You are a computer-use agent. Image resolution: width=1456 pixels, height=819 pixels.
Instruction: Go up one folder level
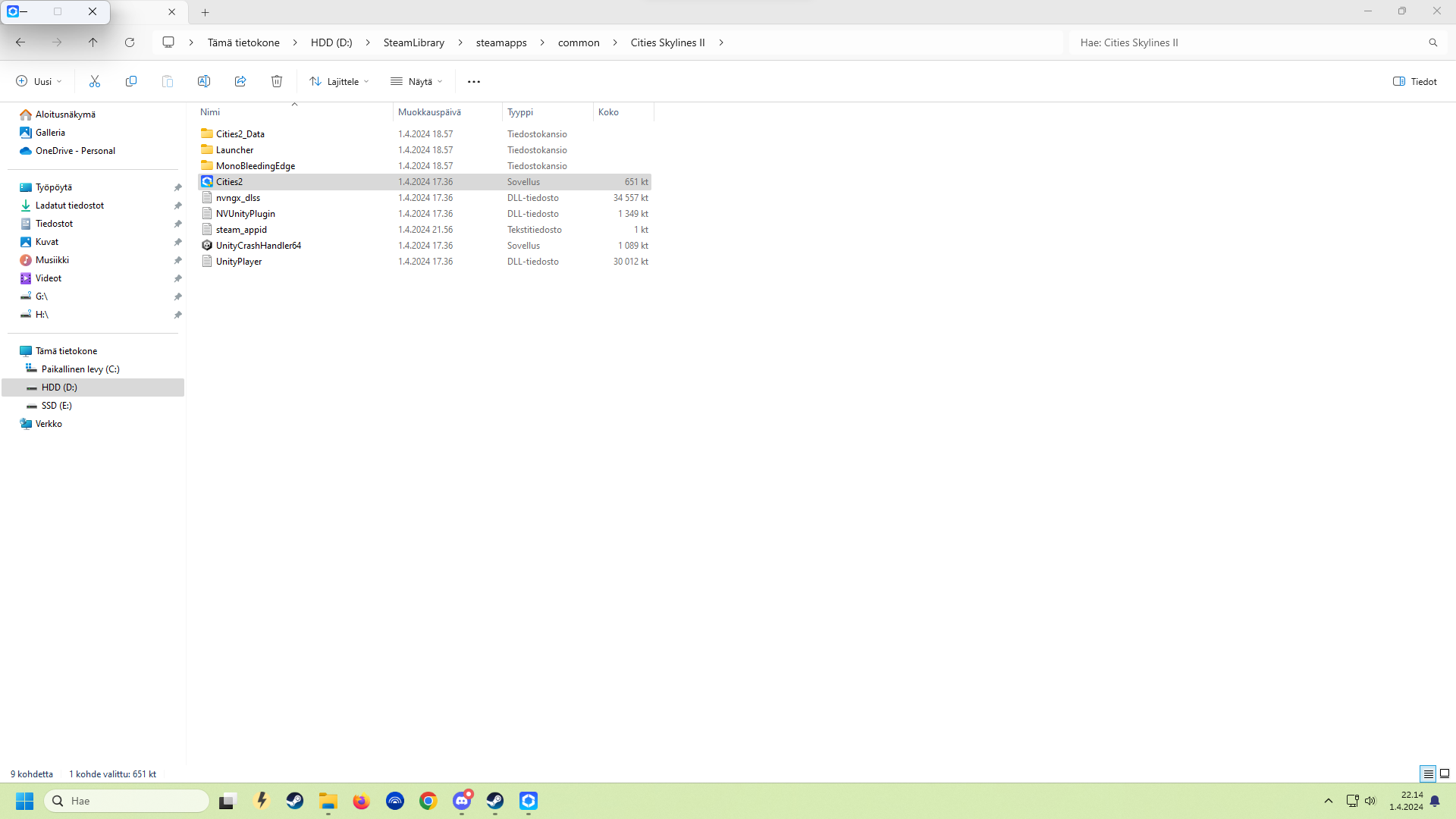(93, 42)
